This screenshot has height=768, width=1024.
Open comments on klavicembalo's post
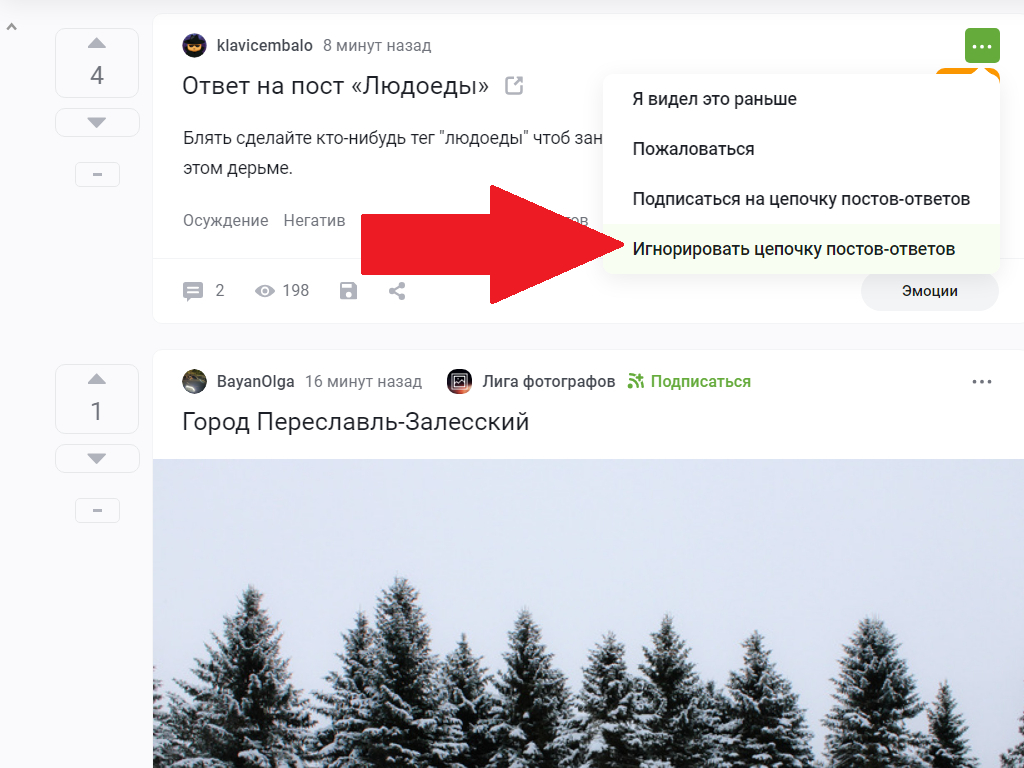(x=203, y=291)
